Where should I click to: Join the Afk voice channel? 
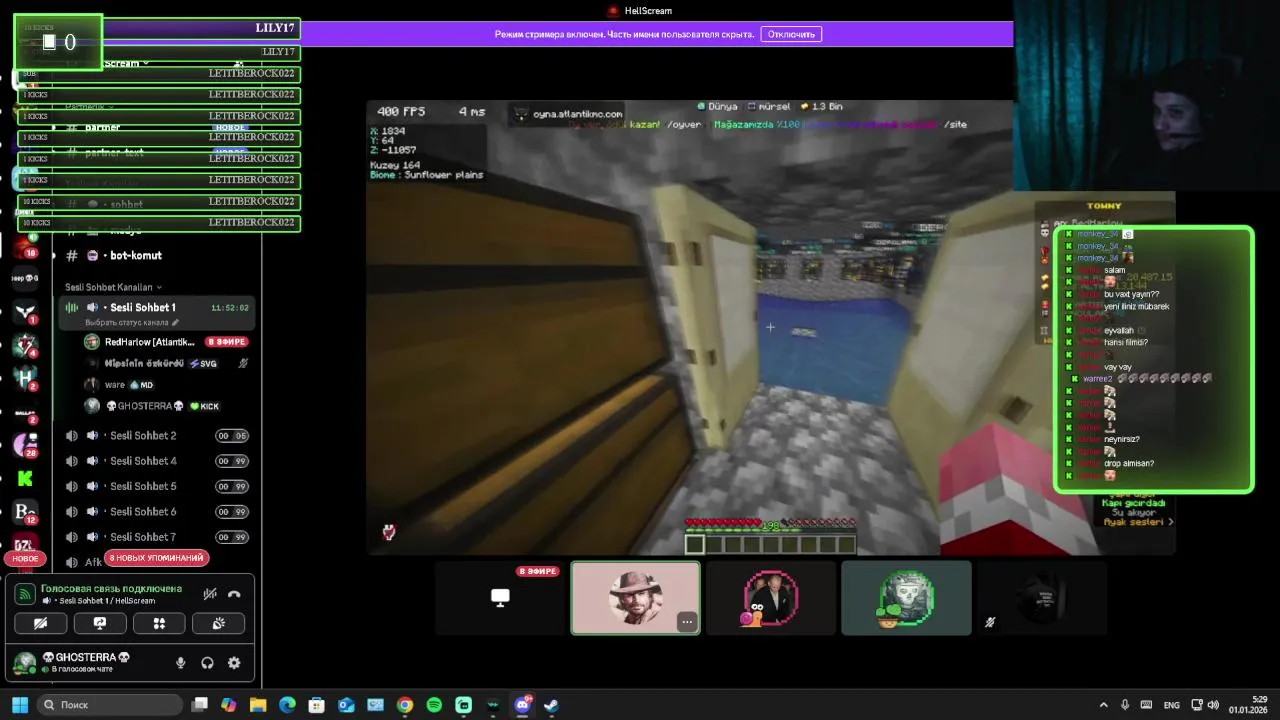93,562
